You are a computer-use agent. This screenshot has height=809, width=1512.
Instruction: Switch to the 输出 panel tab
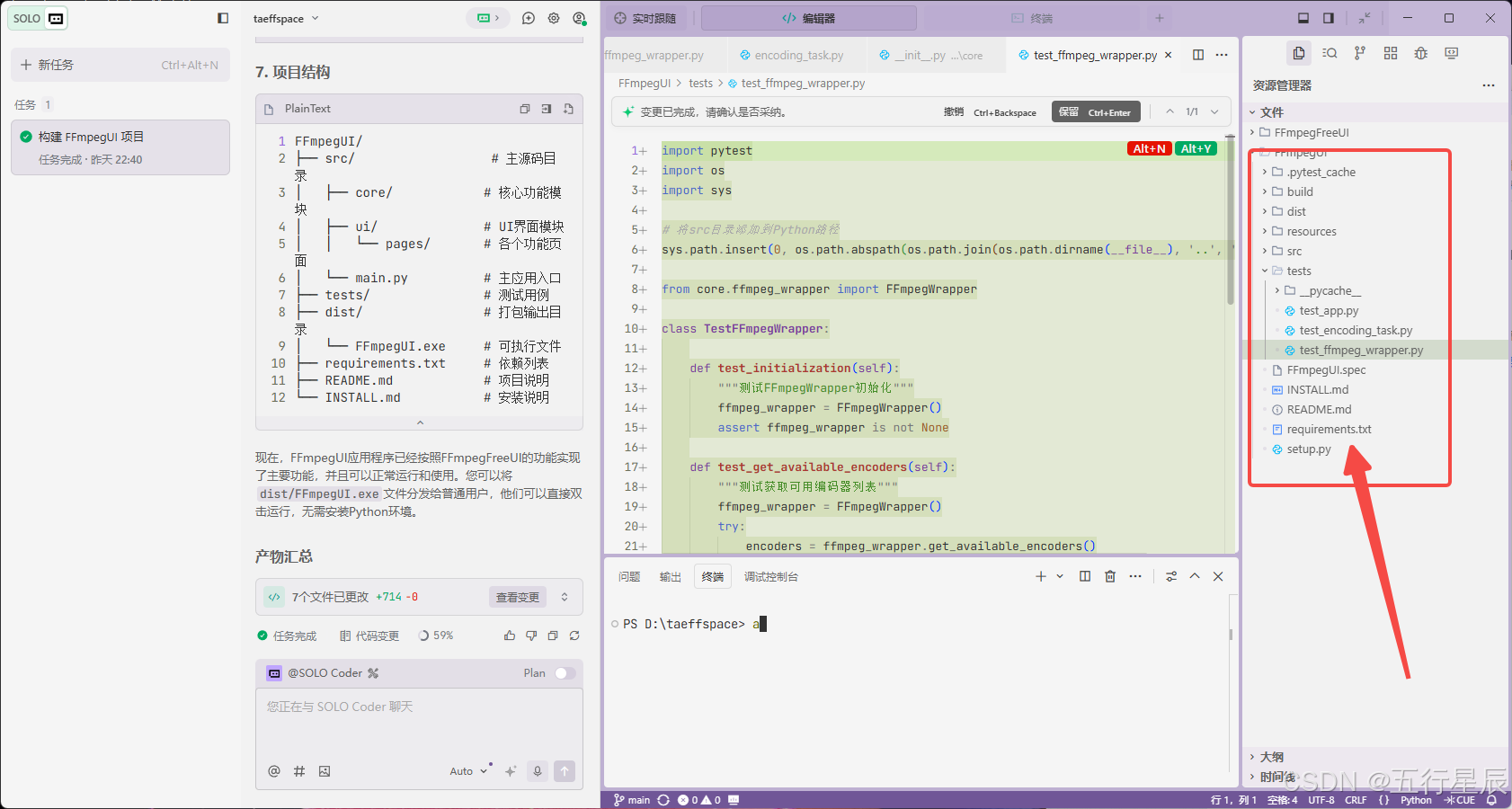671,576
